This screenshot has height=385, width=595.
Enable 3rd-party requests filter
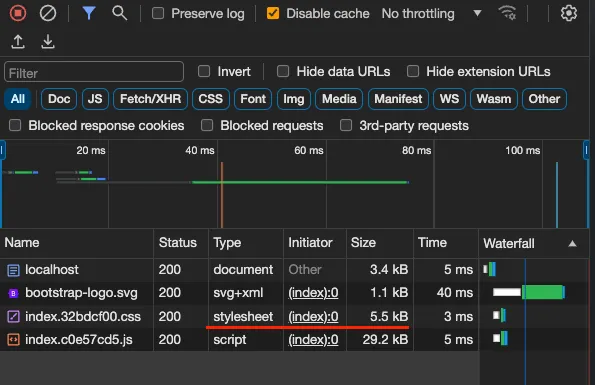[346, 125]
